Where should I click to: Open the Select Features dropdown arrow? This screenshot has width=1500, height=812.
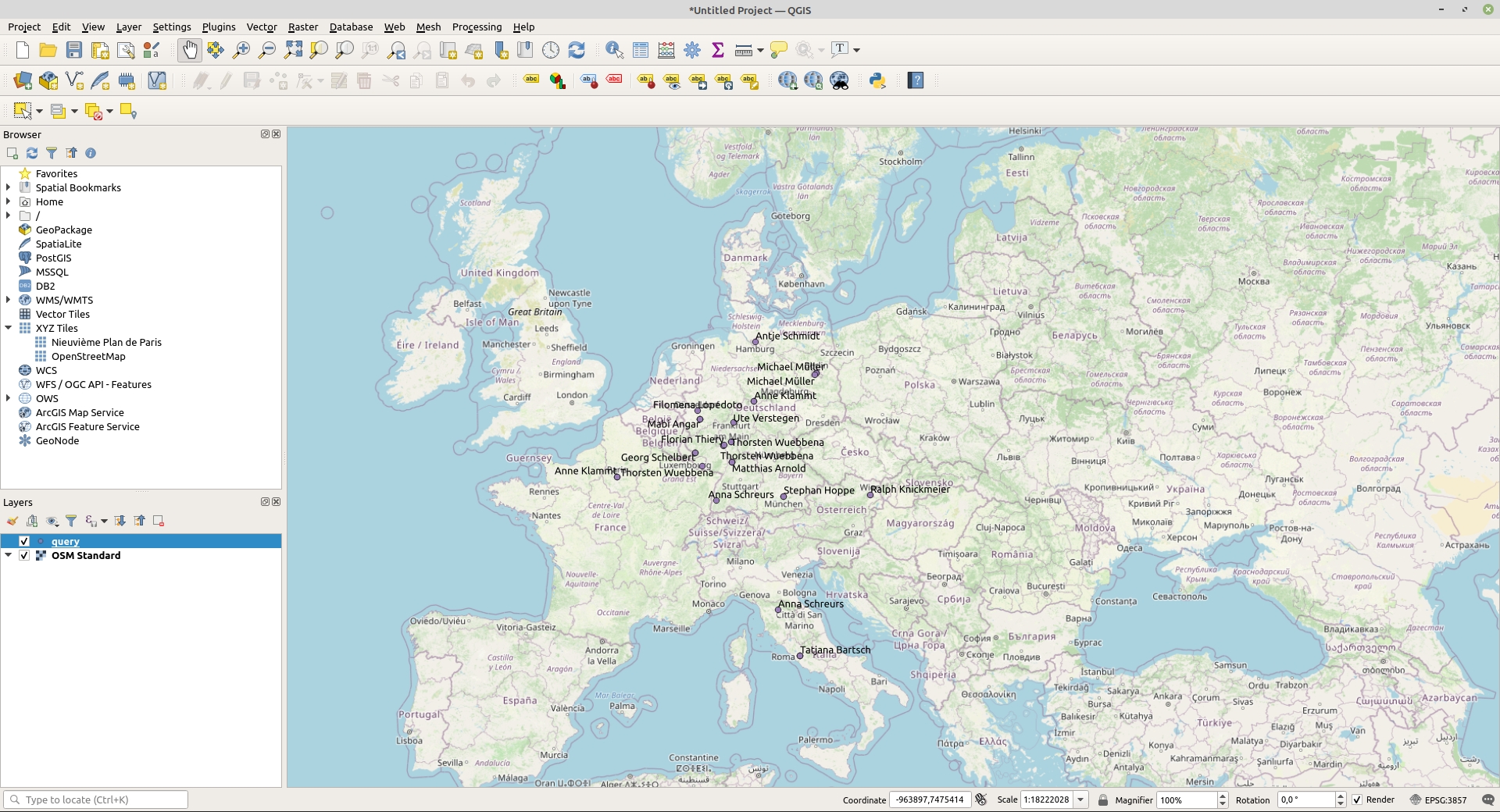click(39, 111)
